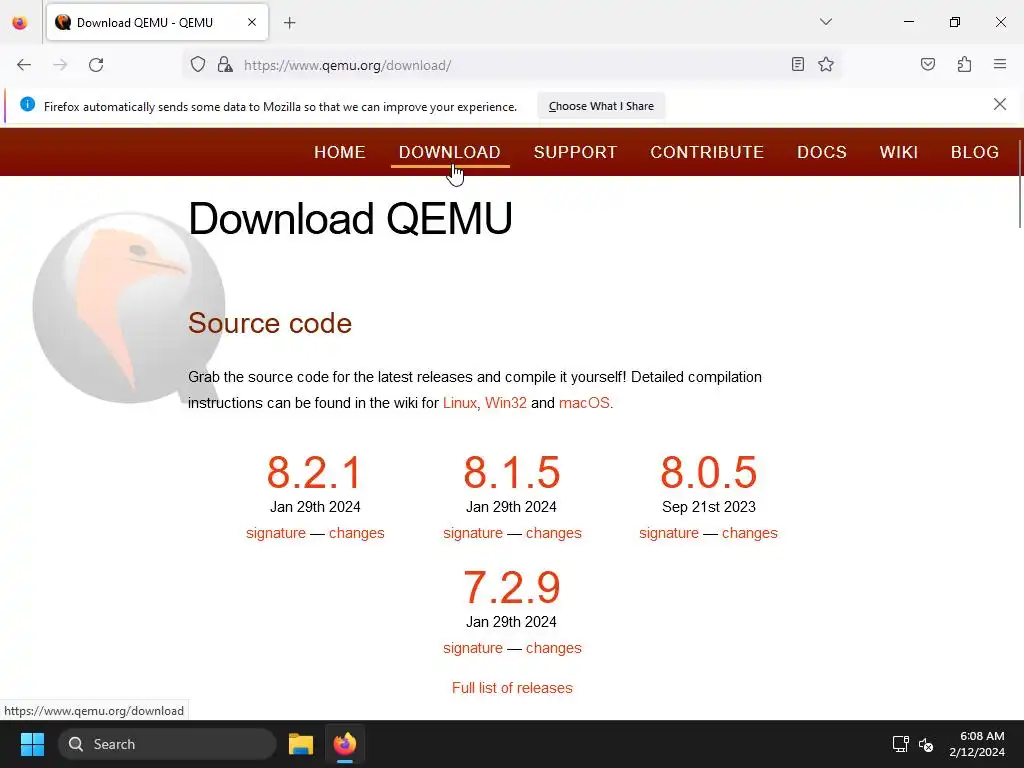Click the Download QEMU page heading
Viewport: 1024px width, 768px height.
click(x=350, y=218)
